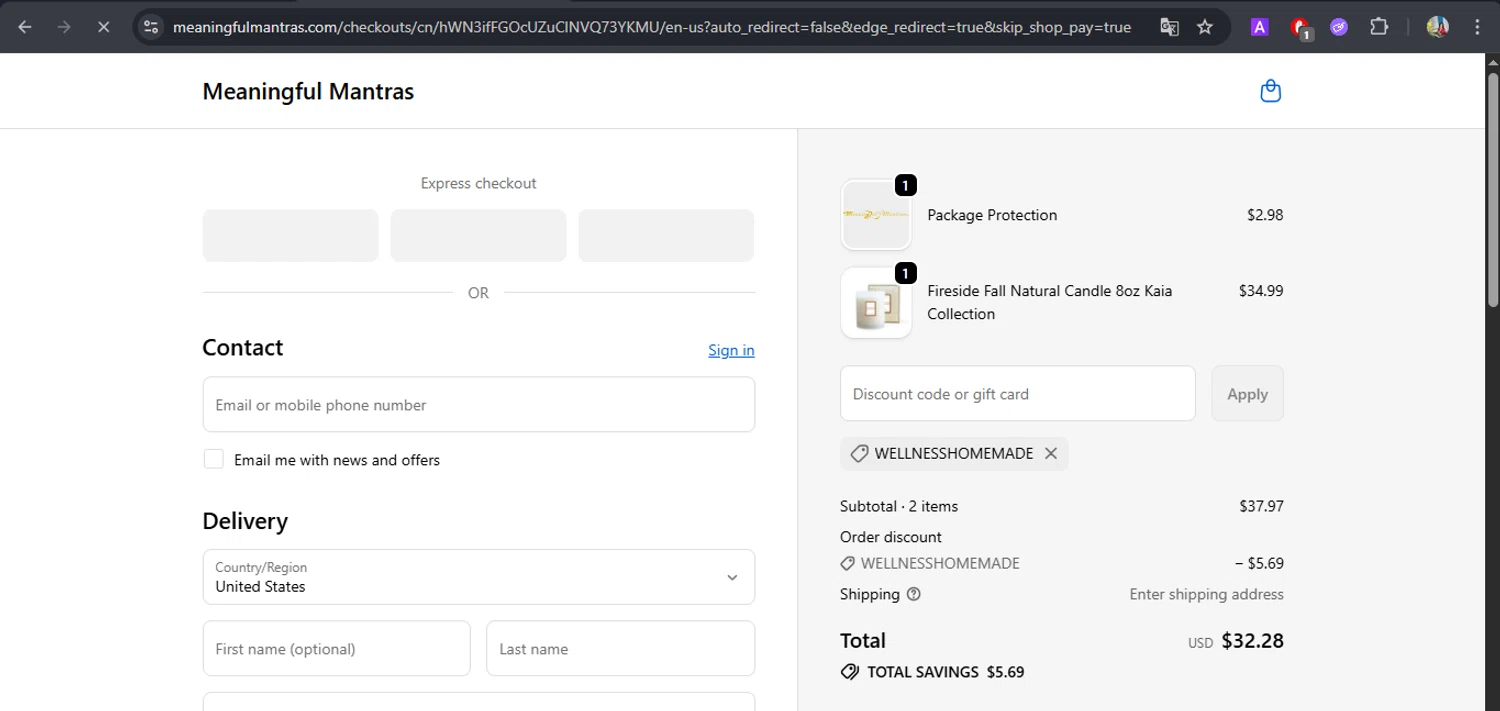Click the Enter shipping address text
Viewport: 1500px width, 711px height.
coord(1207,594)
